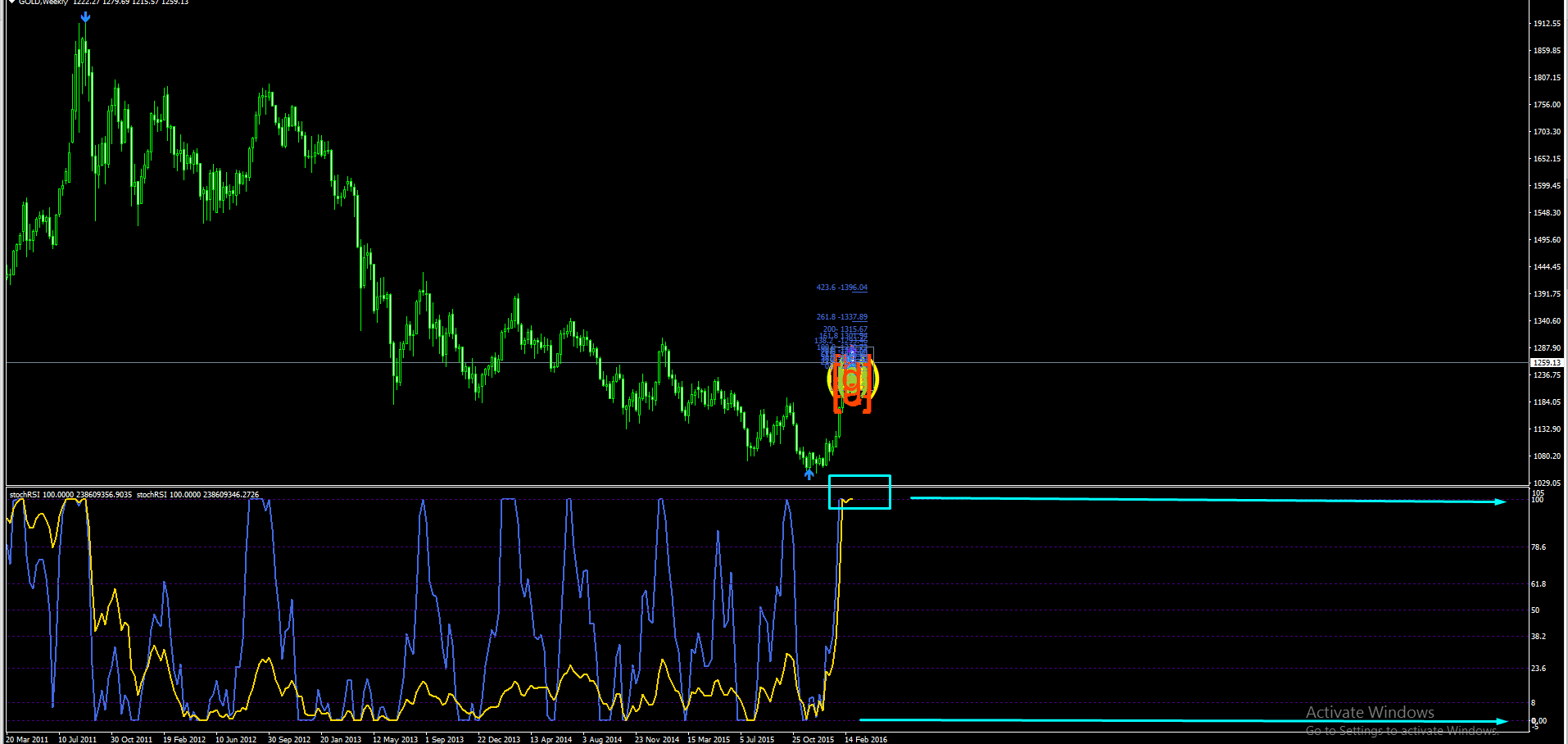Click indicator scale value 61.8

point(1539,584)
